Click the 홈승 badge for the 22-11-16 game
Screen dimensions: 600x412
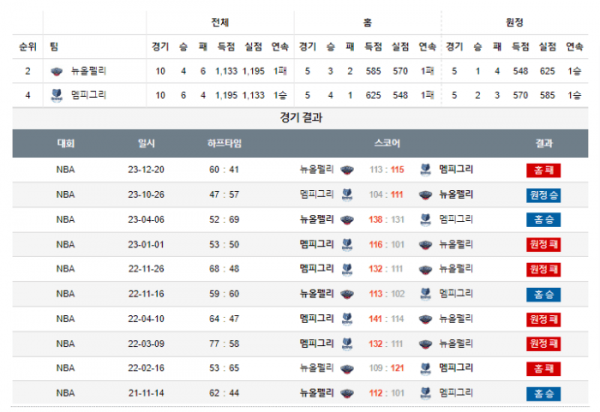[x=543, y=295]
